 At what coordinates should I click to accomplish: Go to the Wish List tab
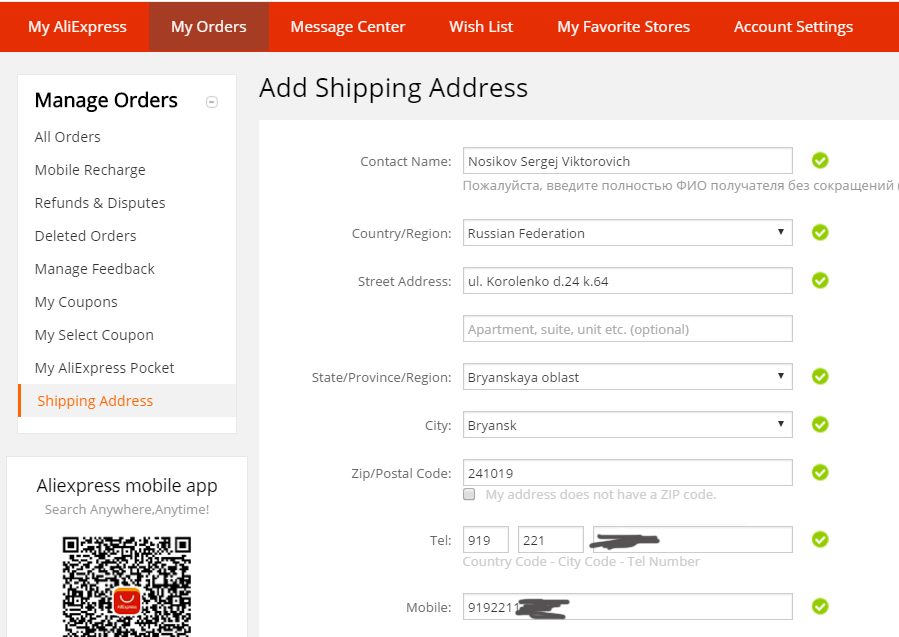(481, 26)
